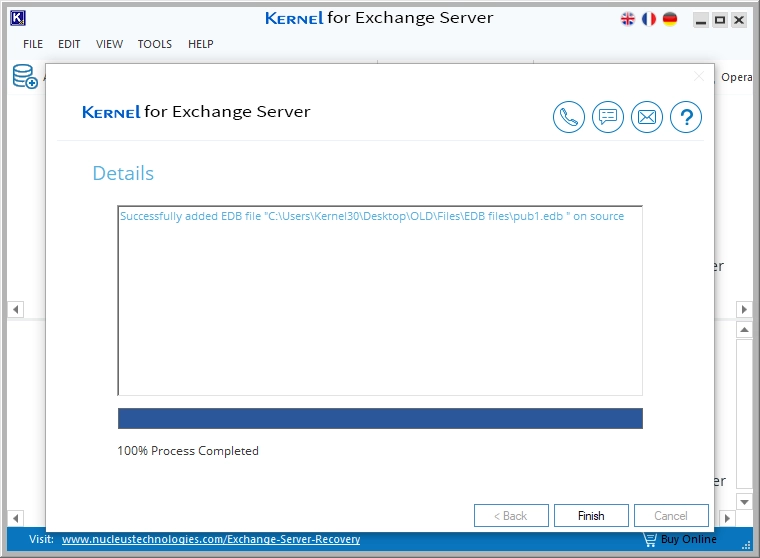Maximize the Kernel application window
Image resolution: width=760 pixels, height=558 pixels.
pyautogui.click(x=720, y=20)
